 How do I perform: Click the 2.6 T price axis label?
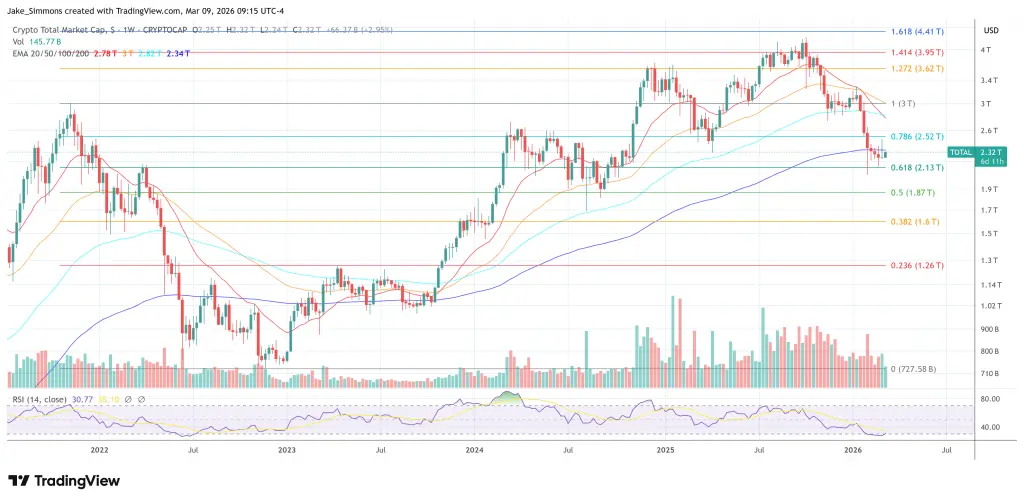tap(989, 131)
